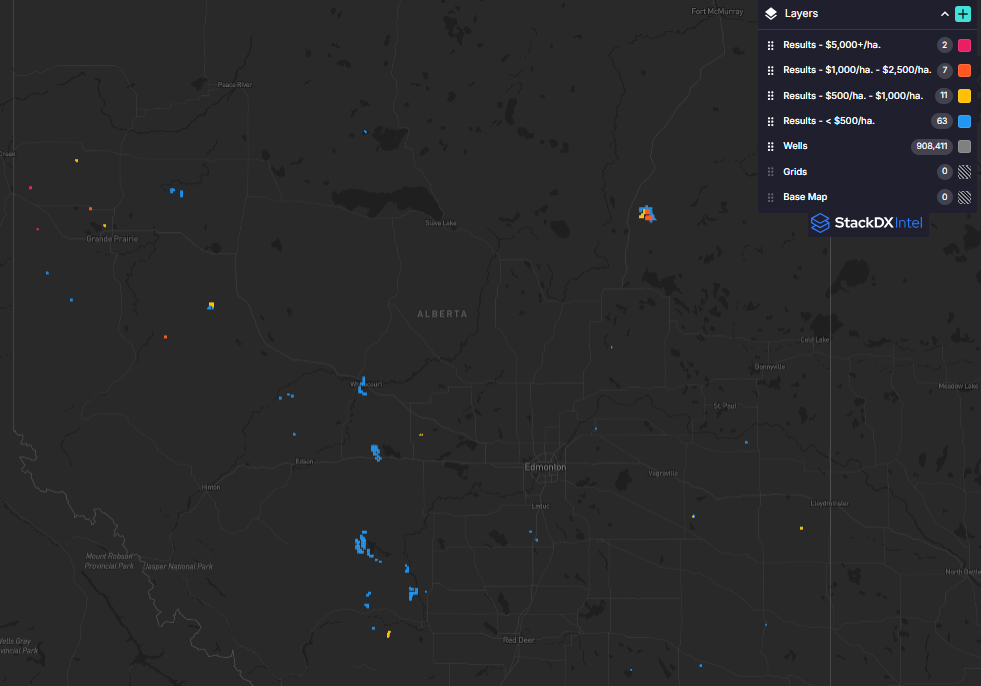Toggle the gray Wells layer swatch

pos(964,146)
